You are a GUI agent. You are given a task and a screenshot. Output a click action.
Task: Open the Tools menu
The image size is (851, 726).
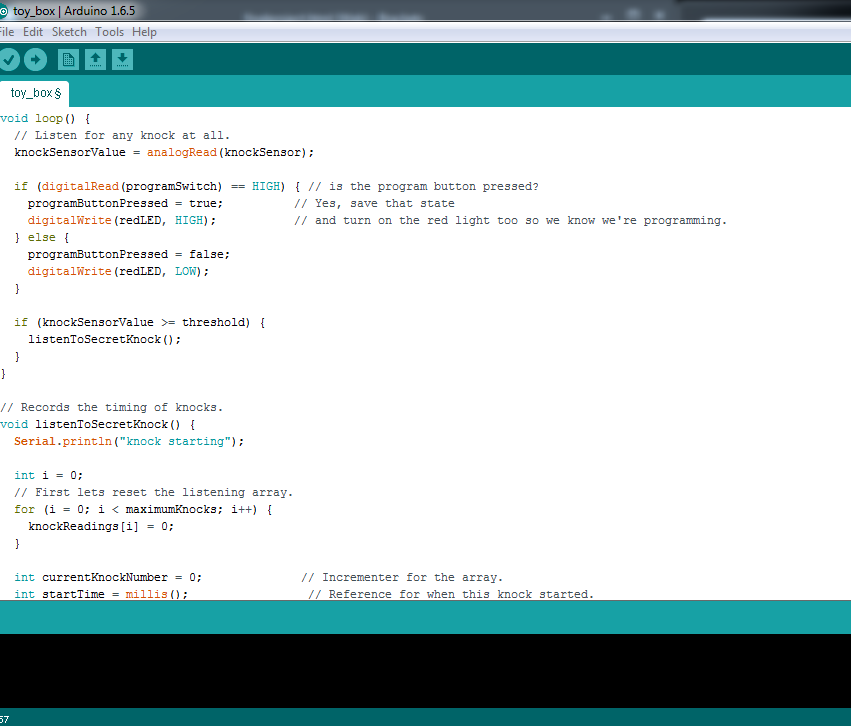pos(110,32)
